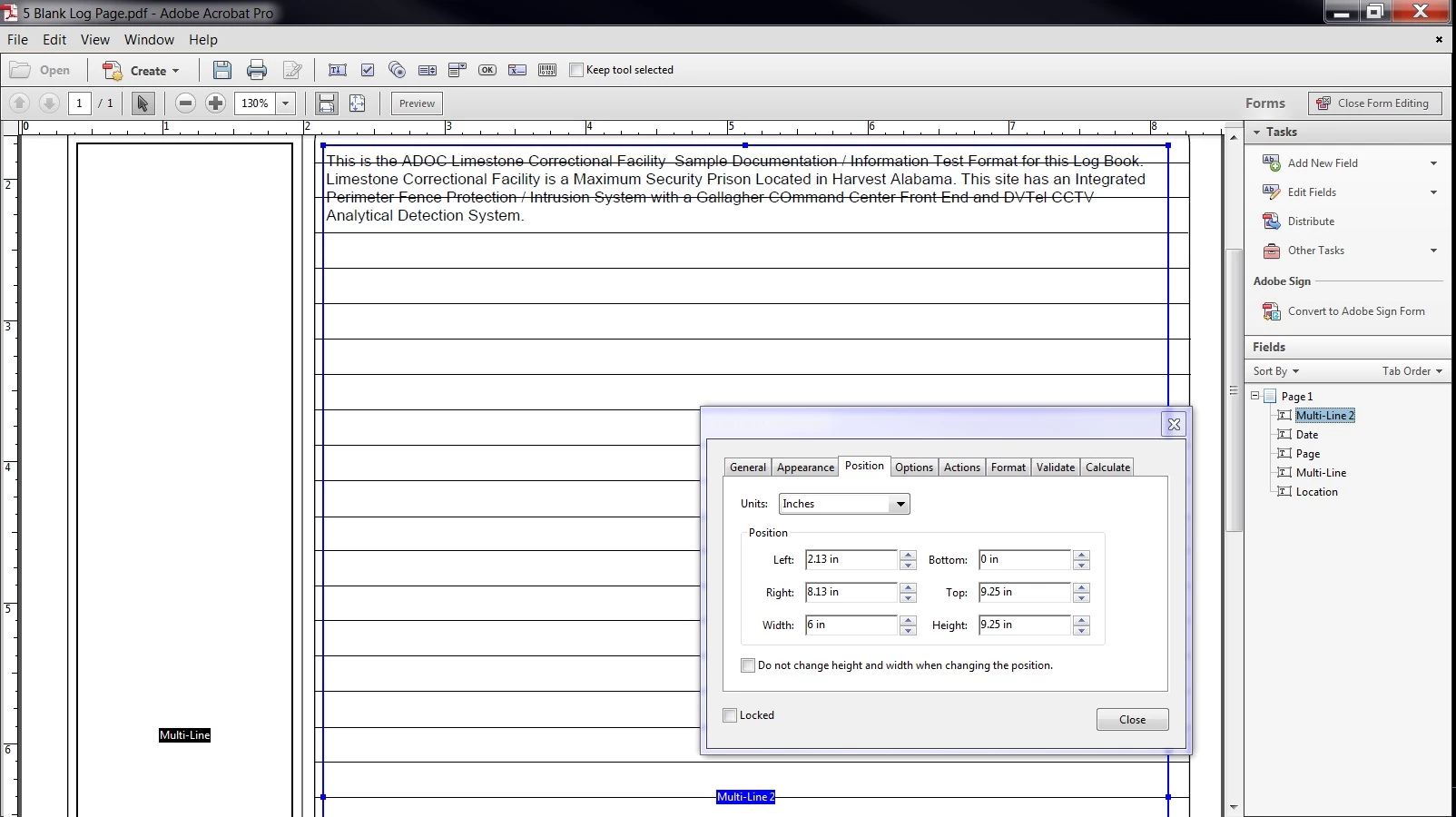Click Convert to Adobe Sign Form
This screenshot has width=1456, height=817.
1356,311
